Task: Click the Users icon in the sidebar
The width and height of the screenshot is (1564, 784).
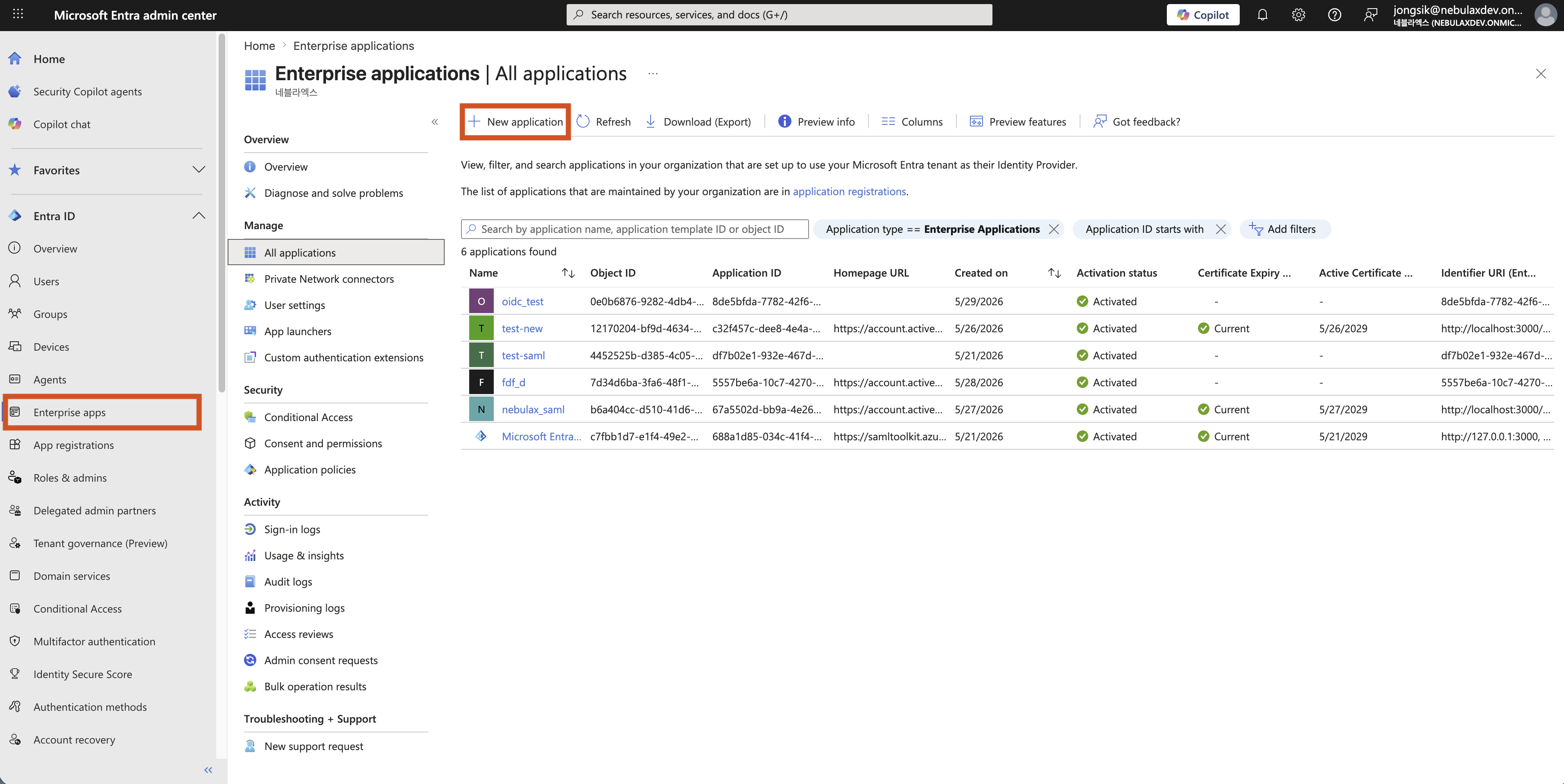Action: click(x=15, y=281)
